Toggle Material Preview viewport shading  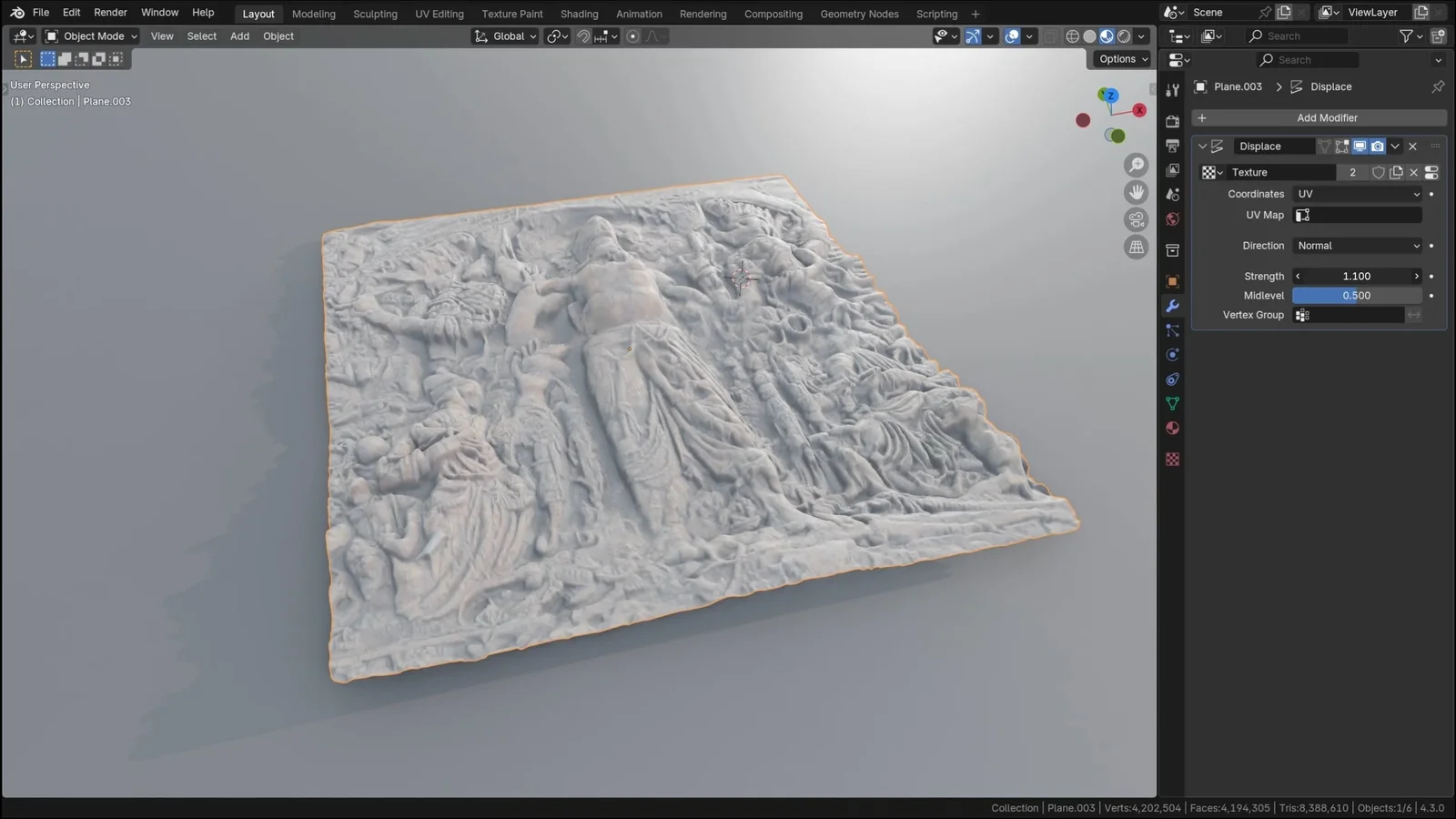coord(1107,35)
